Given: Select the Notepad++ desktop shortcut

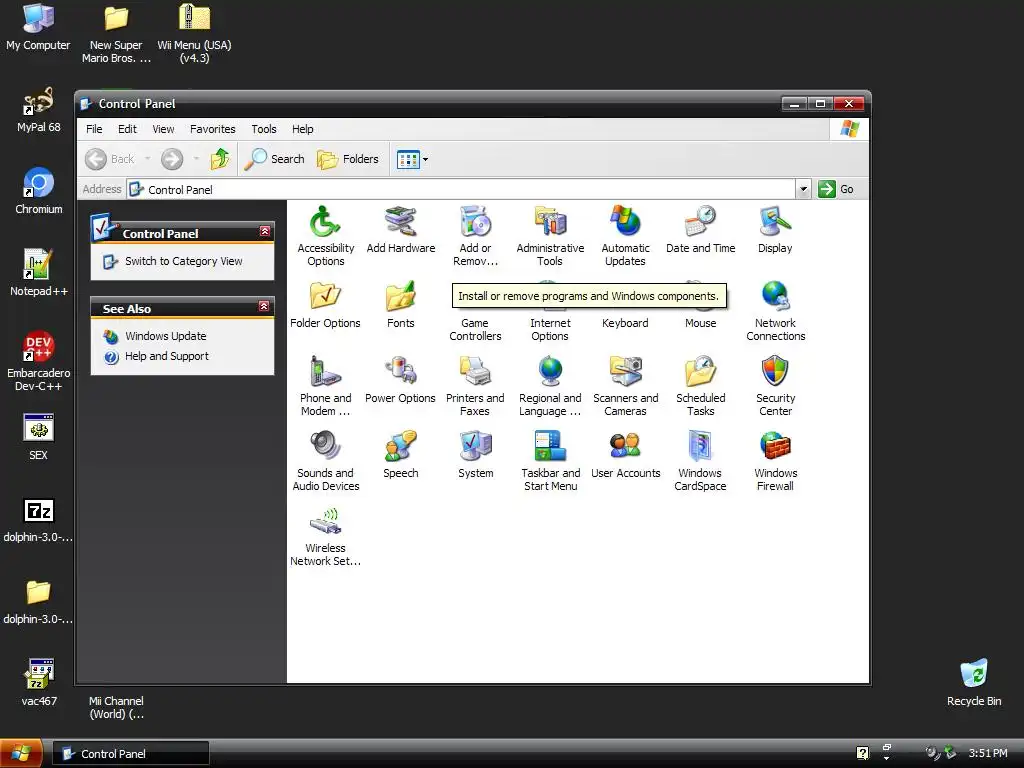Looking at the screenshot, I should 39,272.
